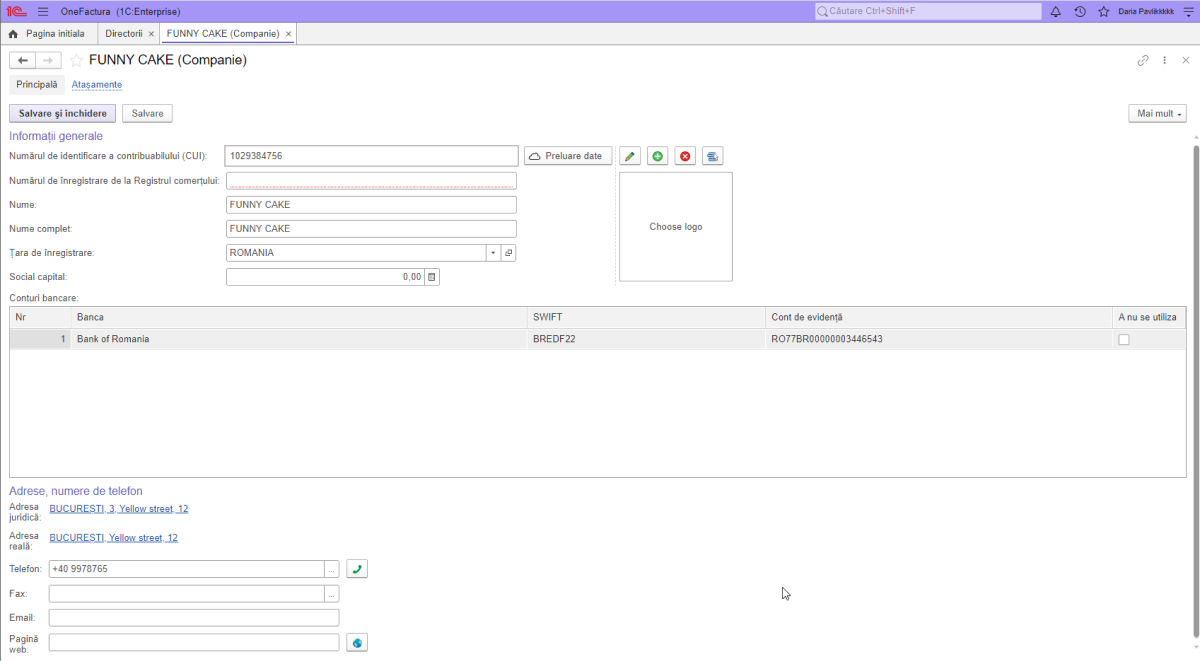Image resolution: width=1200 pixels, height=661 pixels.
Task: Open calculator for Social capital
Action: coord(432,277)
